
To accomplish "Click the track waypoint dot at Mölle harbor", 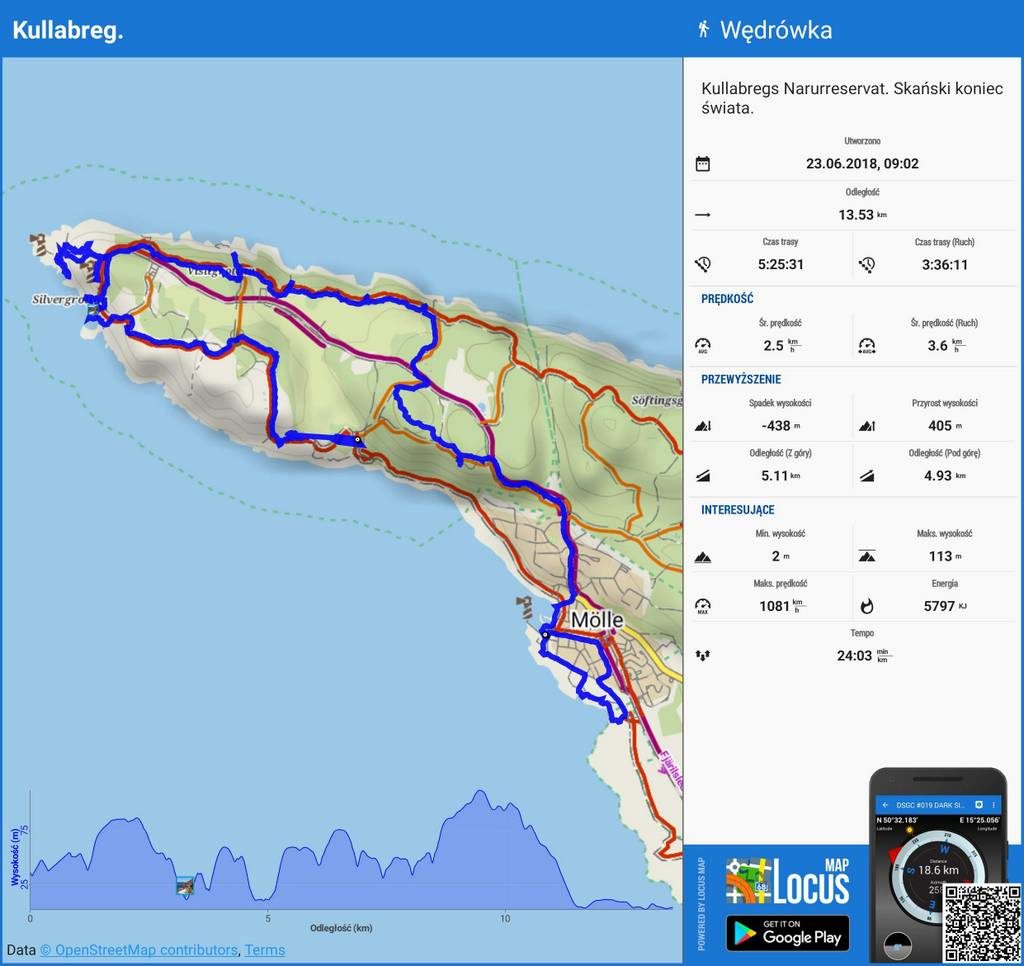I will coord(545,634).
